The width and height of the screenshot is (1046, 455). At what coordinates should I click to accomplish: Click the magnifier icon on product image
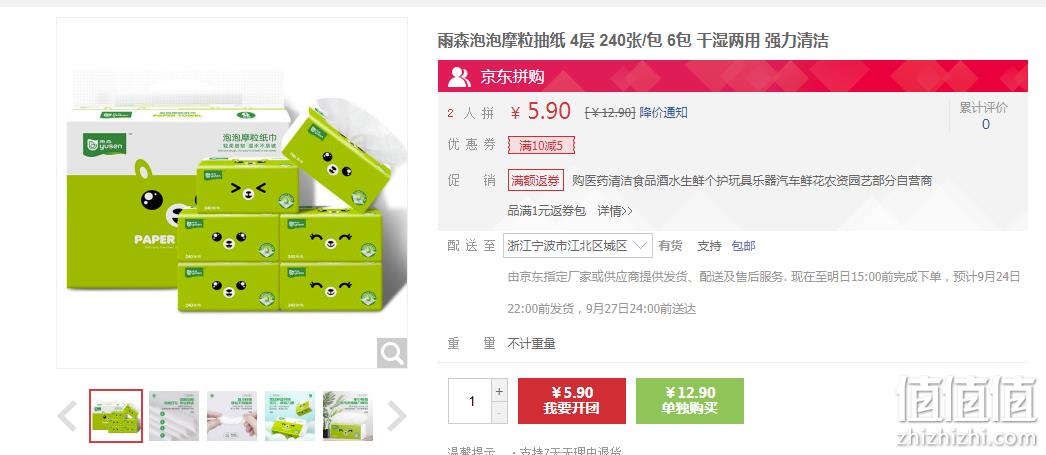(x=392, y=353)
